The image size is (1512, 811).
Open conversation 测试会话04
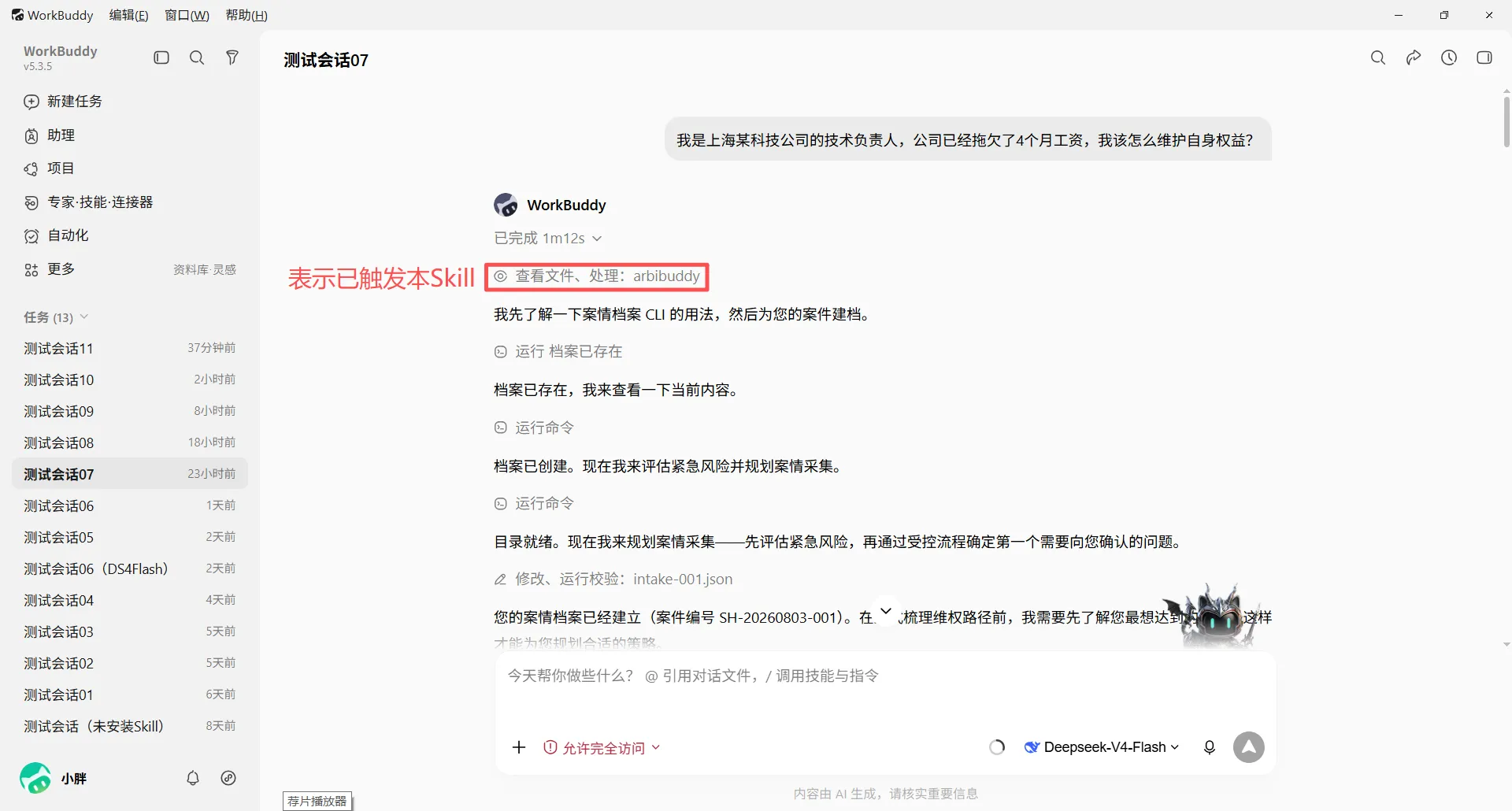click(x=130, y=600)
